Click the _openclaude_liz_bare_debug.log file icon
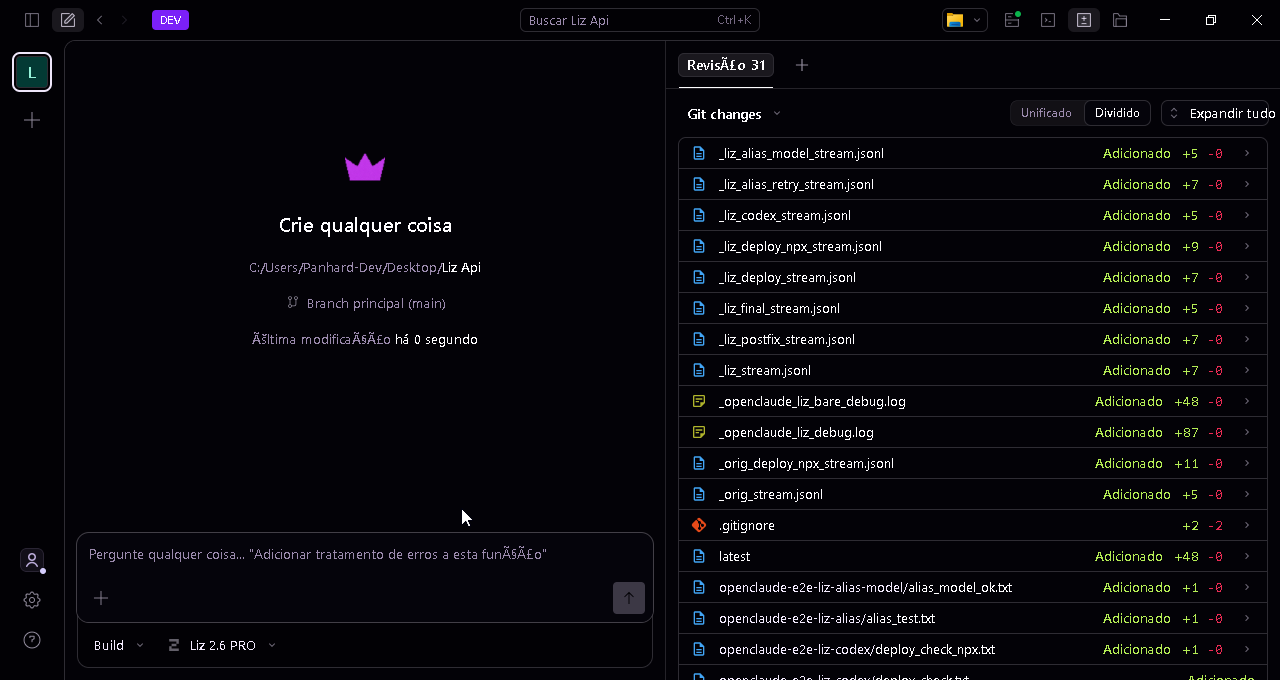Image resolution: width=1280 pixels, height=680 pixels. (x=699, y=401)
